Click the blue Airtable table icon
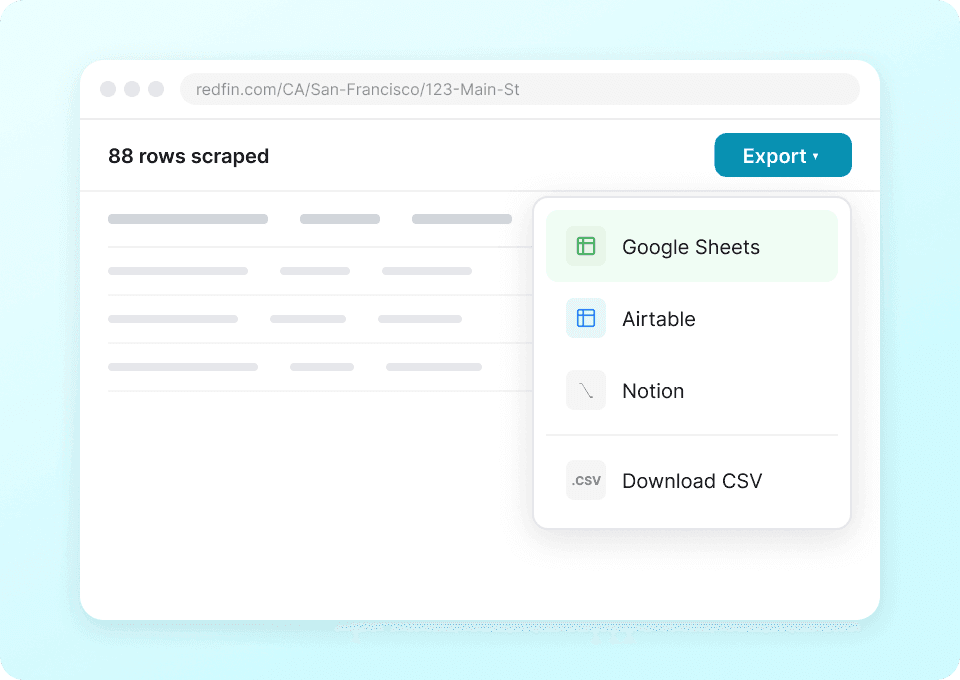Image resolution: width=960 pixels, height=680 pixels. point(586,318)
